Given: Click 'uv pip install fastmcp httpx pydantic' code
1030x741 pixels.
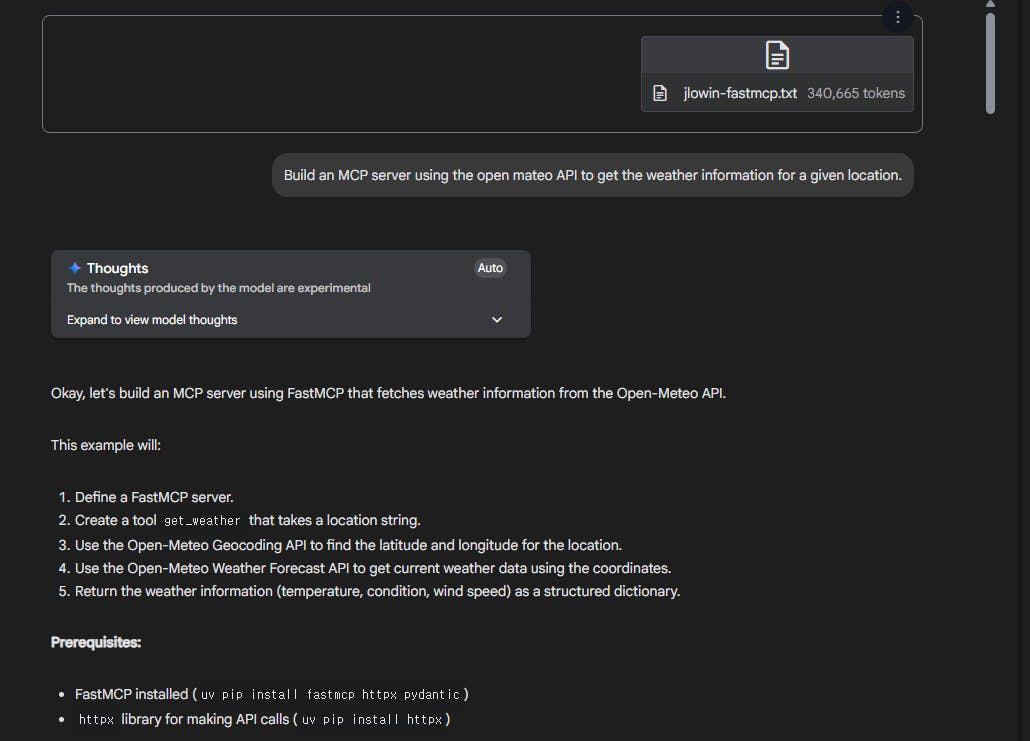Looking at the screenshot, I should [x=330, y=694].
